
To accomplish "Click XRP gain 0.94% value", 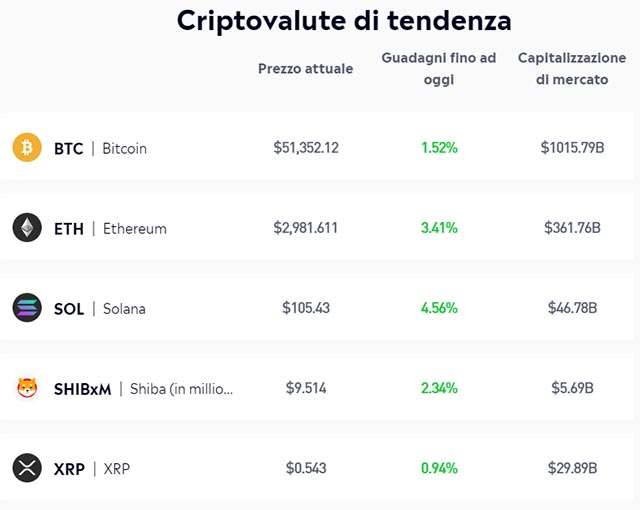I will click(x=439, y=468).
